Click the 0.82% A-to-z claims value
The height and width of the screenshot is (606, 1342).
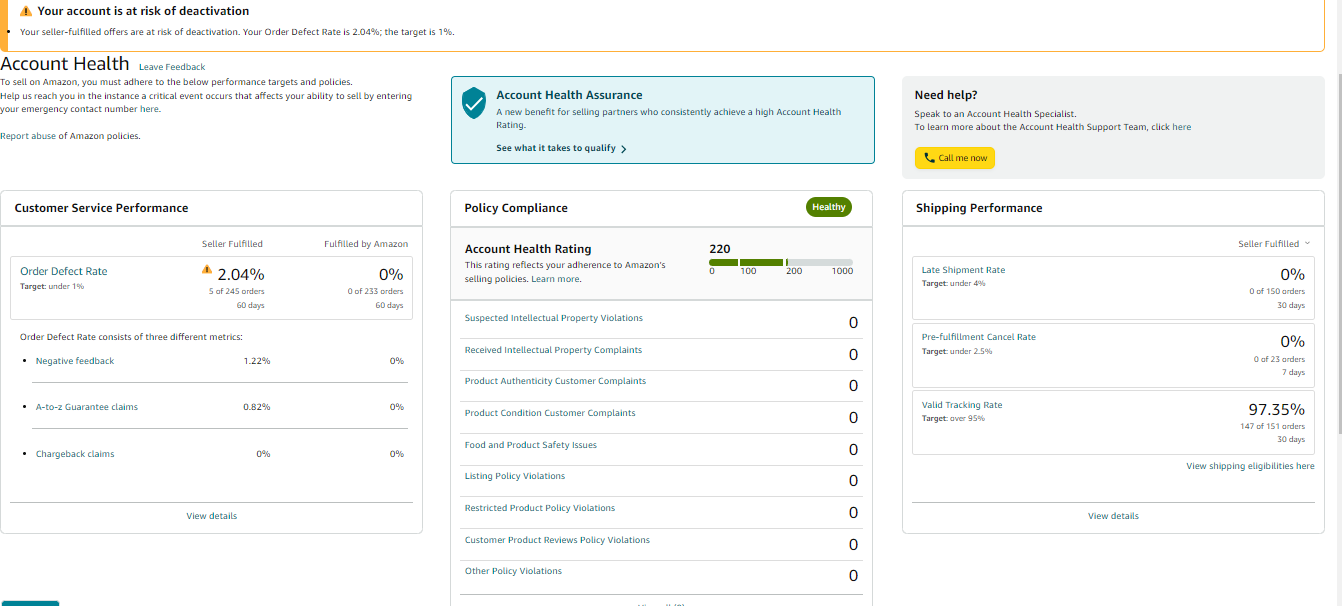[257, 407]
